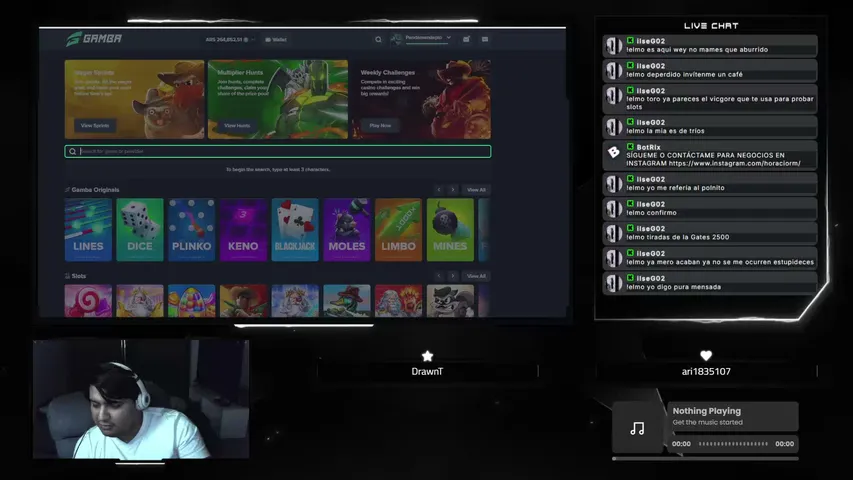Show next Gamba Originals games
The height and width of the screenshot is (480, 853).
(453, 190)
